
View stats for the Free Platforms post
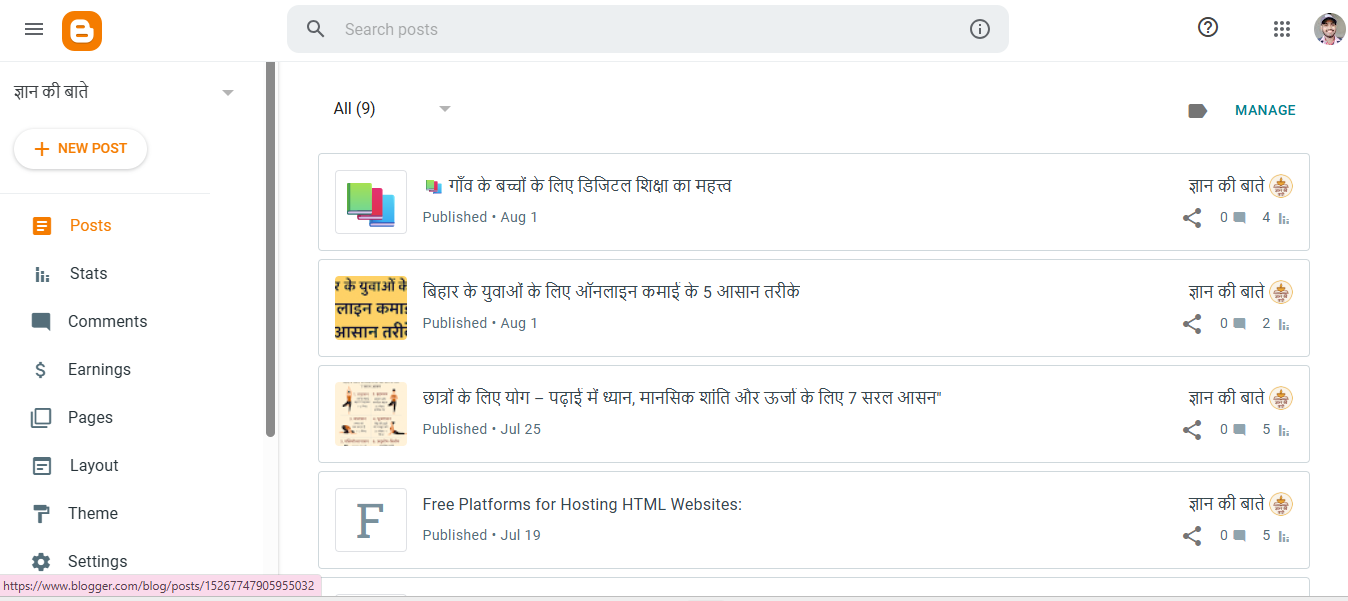(x=1283, y=535)
